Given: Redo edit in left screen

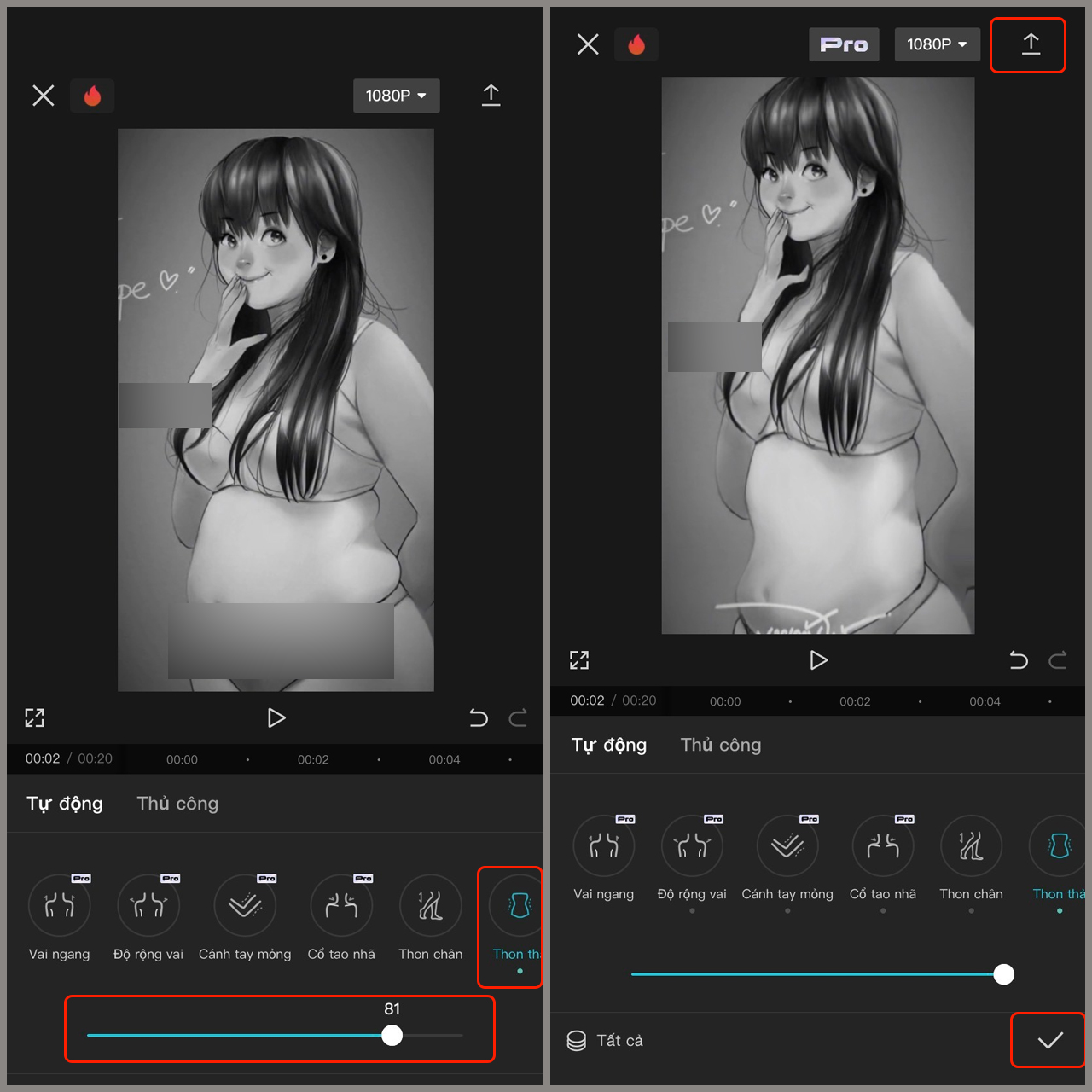Looking at the screenshot, I should click(518, 717).
